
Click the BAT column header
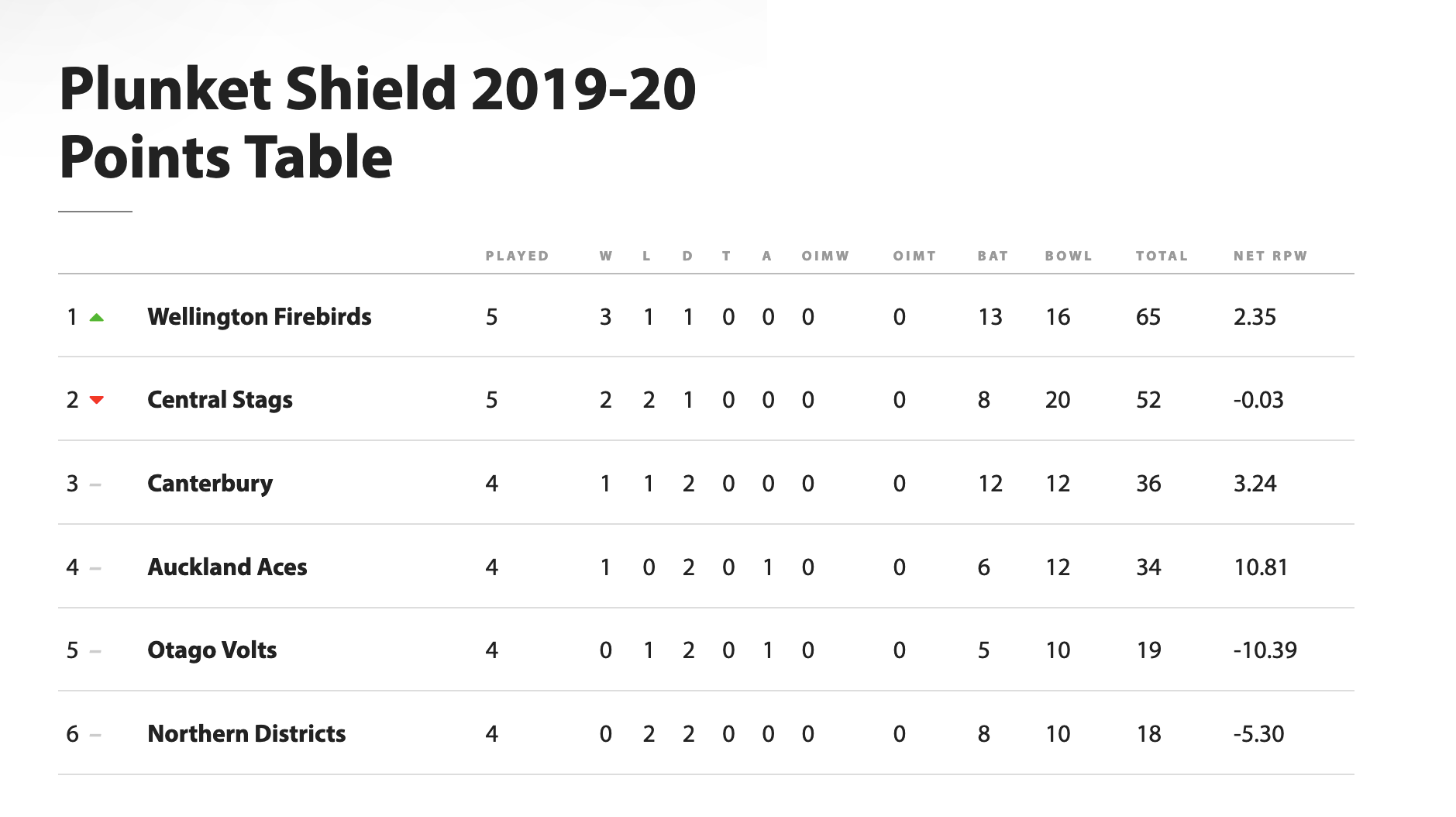pyautogui.click(x=993, y=256)
